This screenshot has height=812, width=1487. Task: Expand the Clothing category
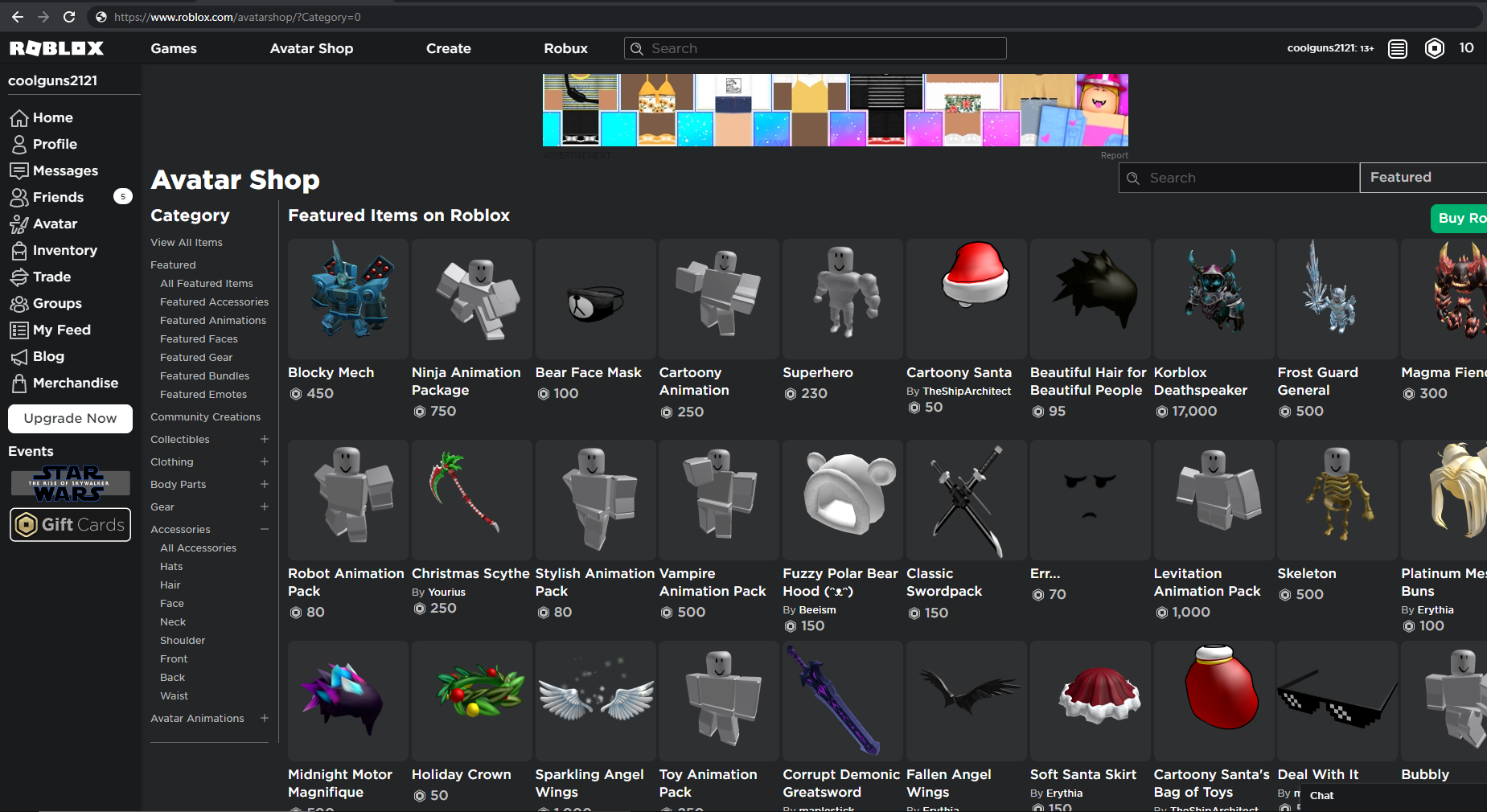click(264, 461)
